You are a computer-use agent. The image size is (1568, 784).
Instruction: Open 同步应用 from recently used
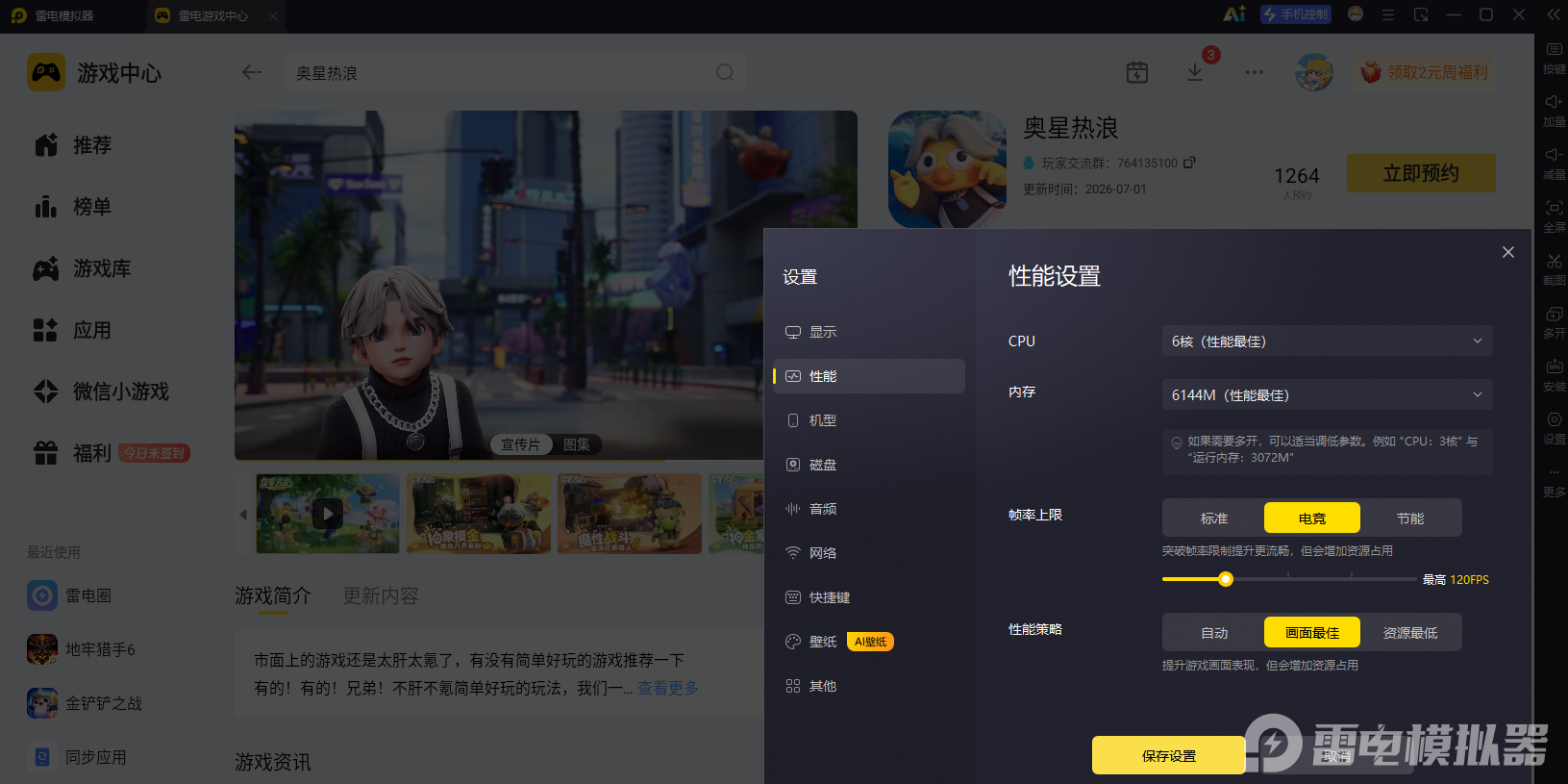[77, 757]
